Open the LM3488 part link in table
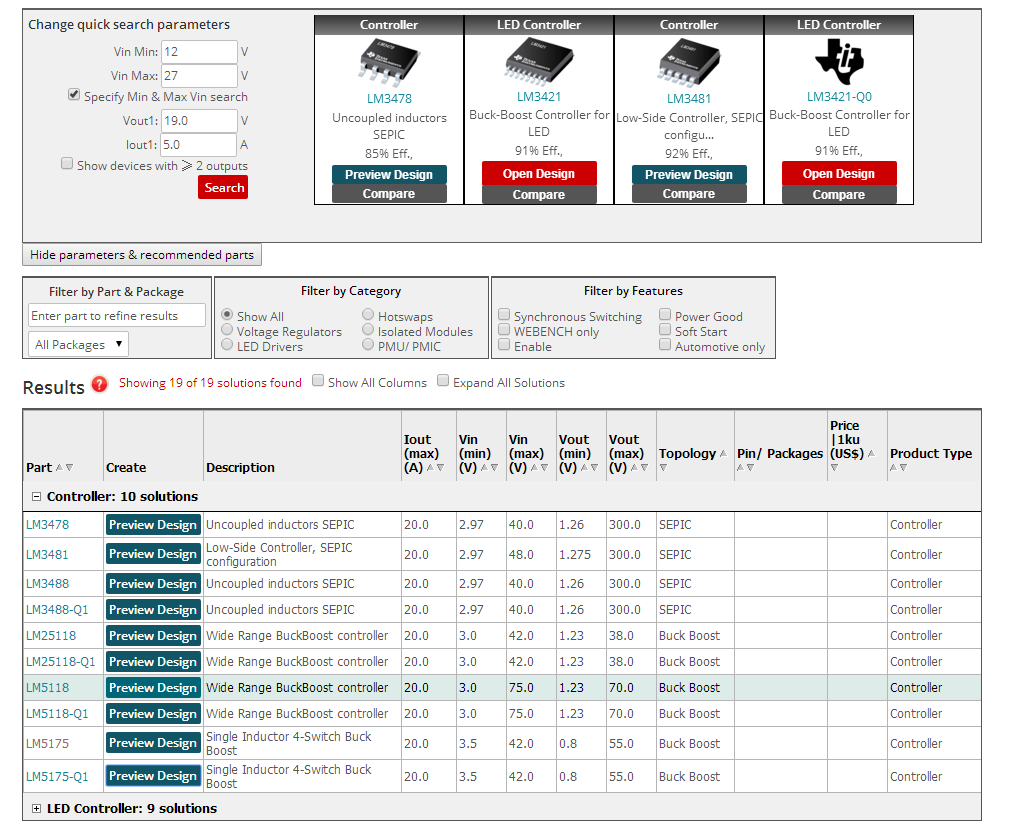Viewport: 1025px width, 830px height. coord(48,584)
